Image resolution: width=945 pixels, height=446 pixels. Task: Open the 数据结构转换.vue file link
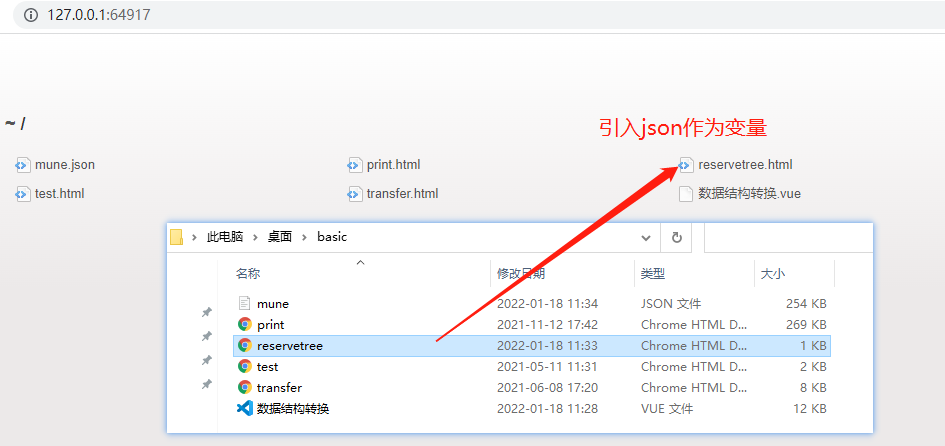[749, 194]
